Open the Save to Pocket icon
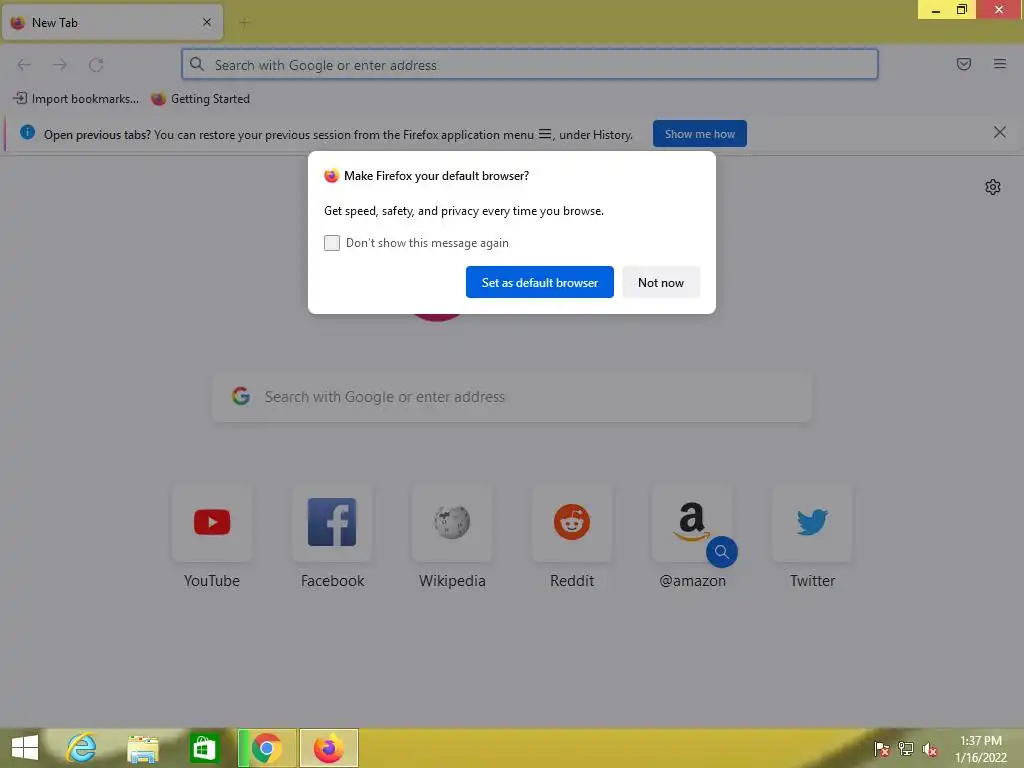The height and width of the screenshot is (768, 1024). pos(964,64)
